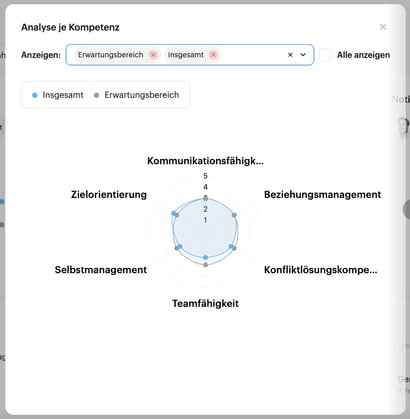Click the Teamfähigkeit axis label
Image resolution: width=410 pixels, height=419 pixels.
pos(205,304)
